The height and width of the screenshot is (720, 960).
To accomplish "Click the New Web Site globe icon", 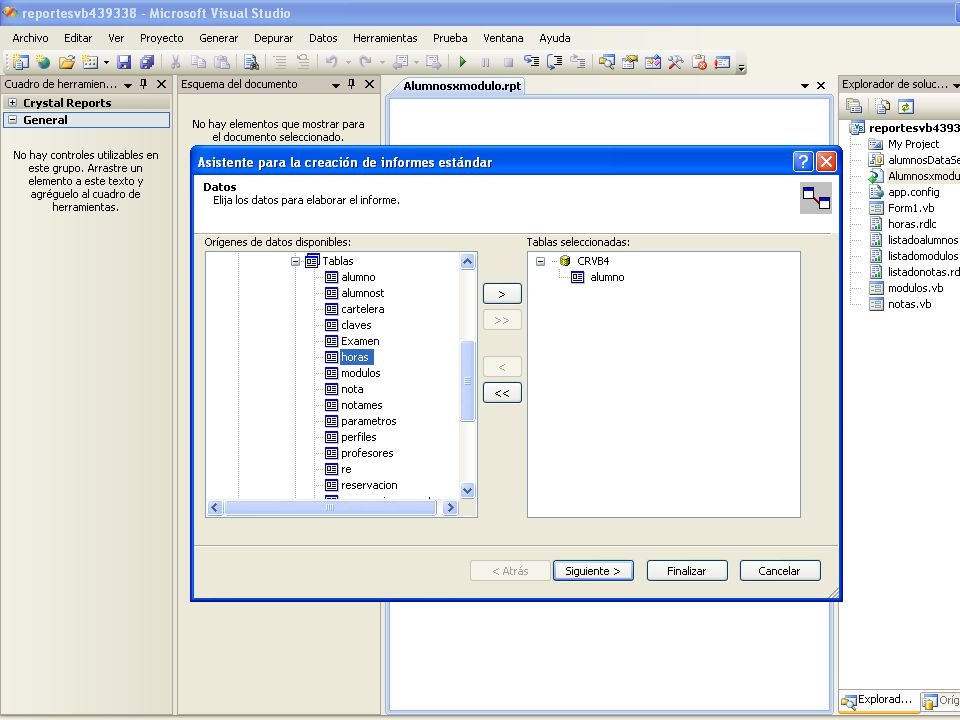I will point(43,62).
